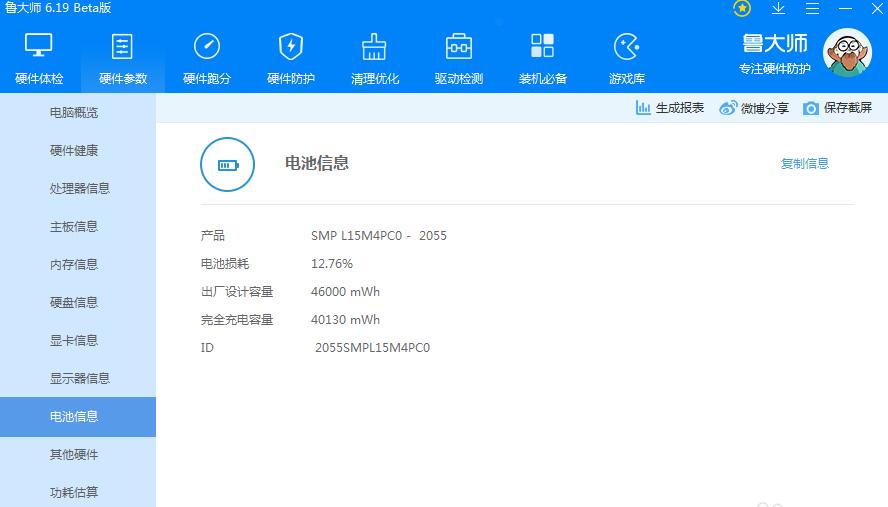
Task: Generate report with 生成报表
Action: tap(670, 108)
